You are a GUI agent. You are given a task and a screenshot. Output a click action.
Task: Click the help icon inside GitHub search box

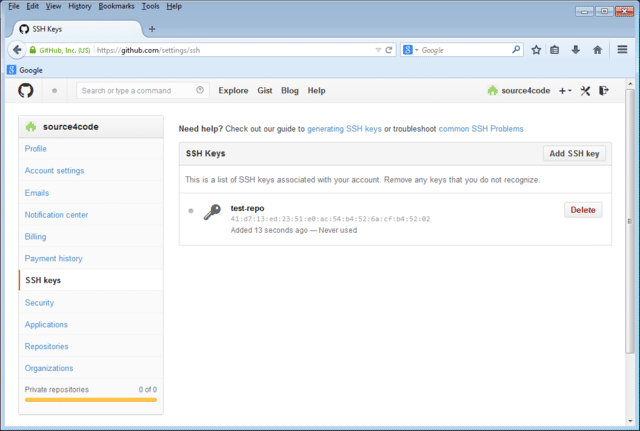coord(200,90)
